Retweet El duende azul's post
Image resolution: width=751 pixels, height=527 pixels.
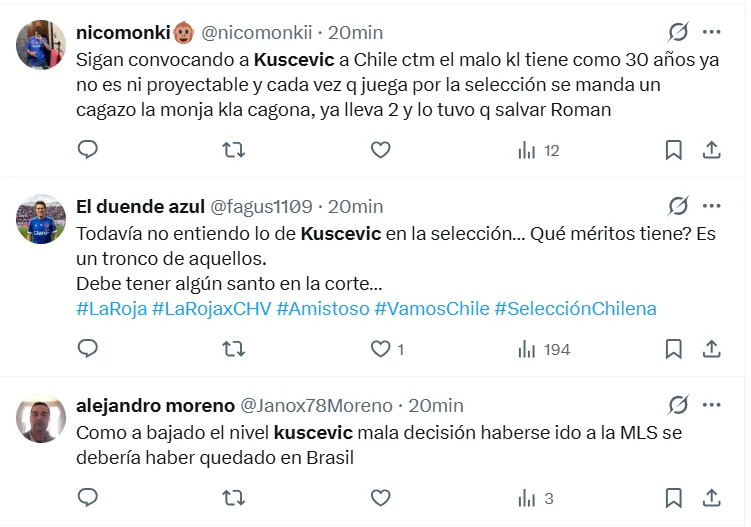(233, 349)
